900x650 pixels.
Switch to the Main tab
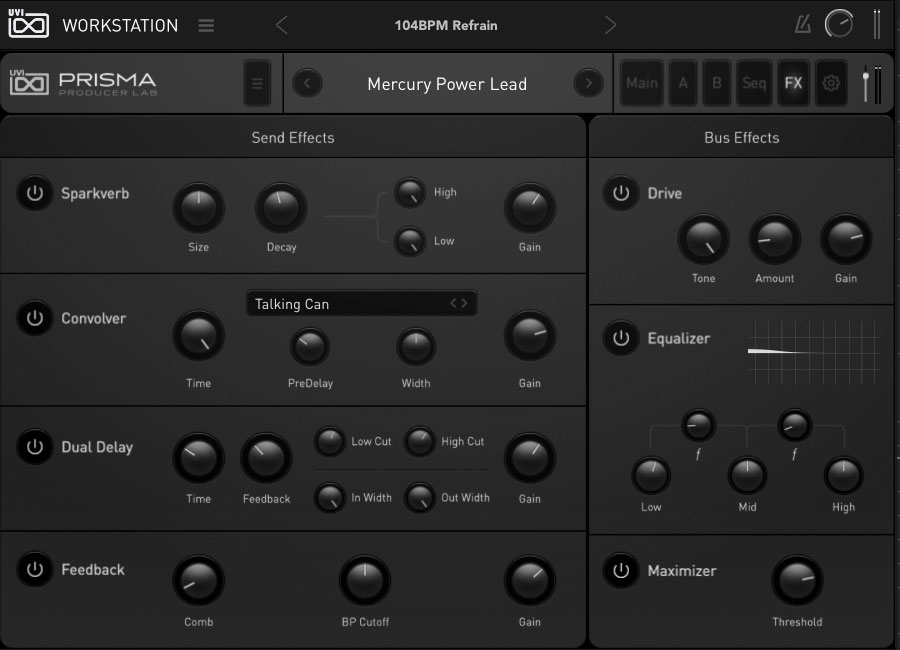point(642,83)
